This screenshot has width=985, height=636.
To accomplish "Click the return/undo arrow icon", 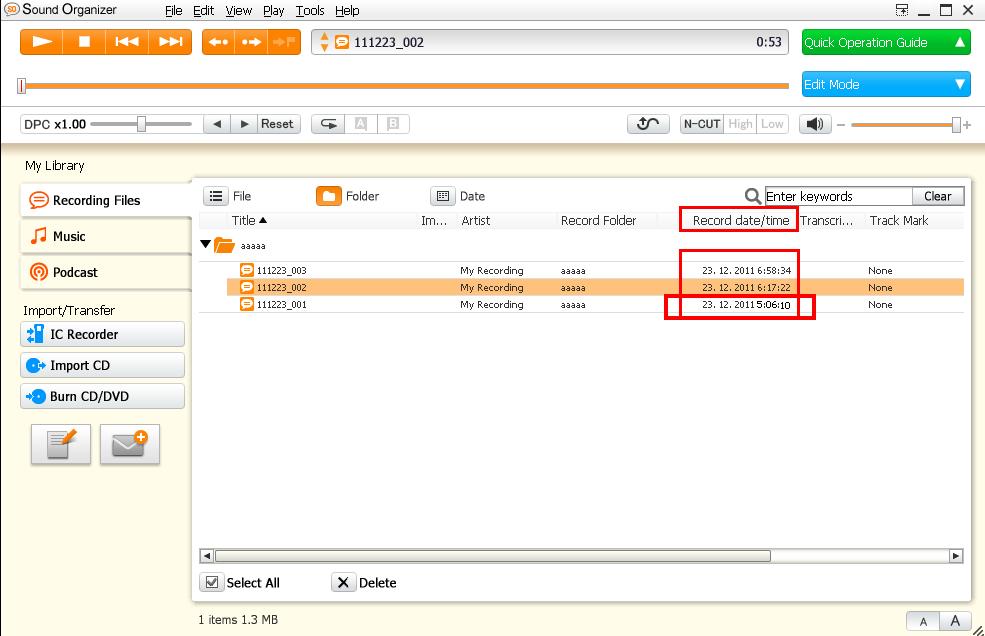I will tap(648, 124).
